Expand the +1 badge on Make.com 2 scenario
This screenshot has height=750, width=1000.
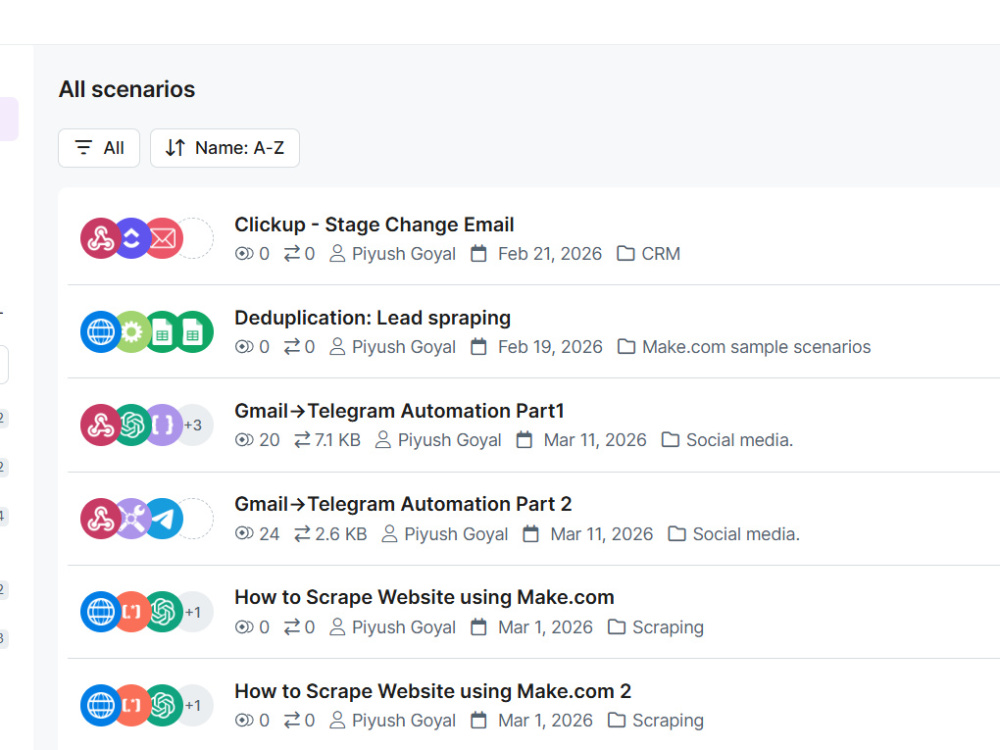point(193,705)
